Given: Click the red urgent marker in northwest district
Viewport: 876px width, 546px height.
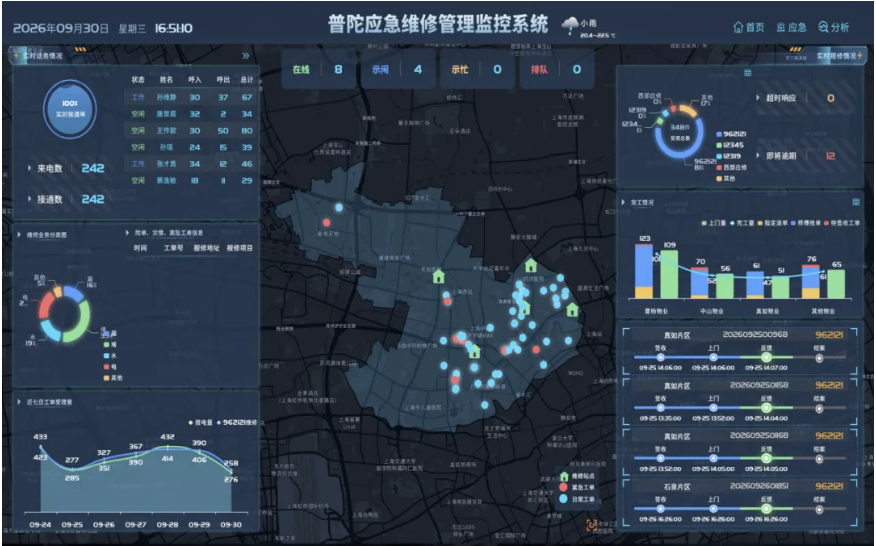Looking at the screenshot, I should click(x=326, y=222).
